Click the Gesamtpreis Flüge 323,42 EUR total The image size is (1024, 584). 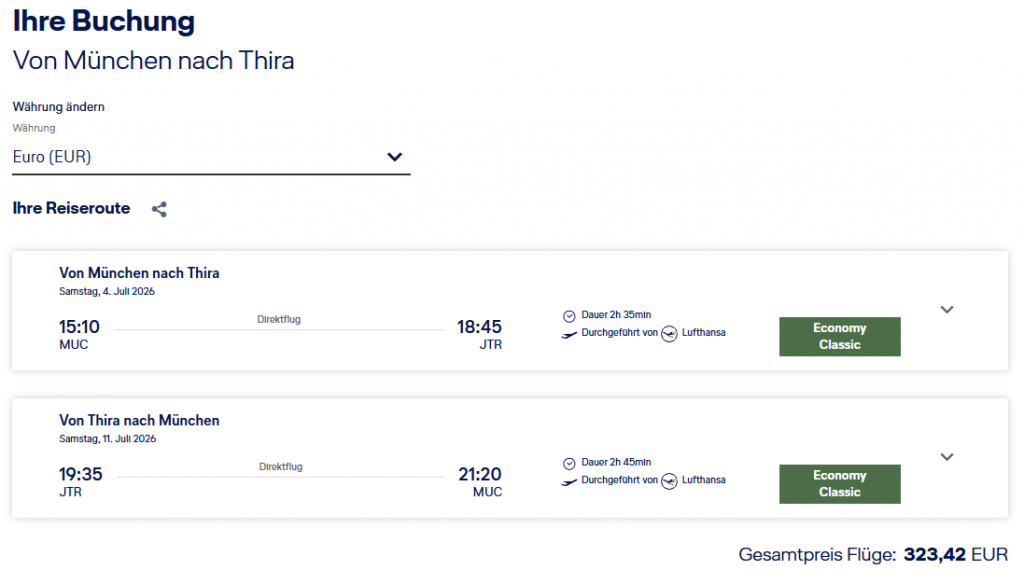pyautogui.click(x=872, y=554)
